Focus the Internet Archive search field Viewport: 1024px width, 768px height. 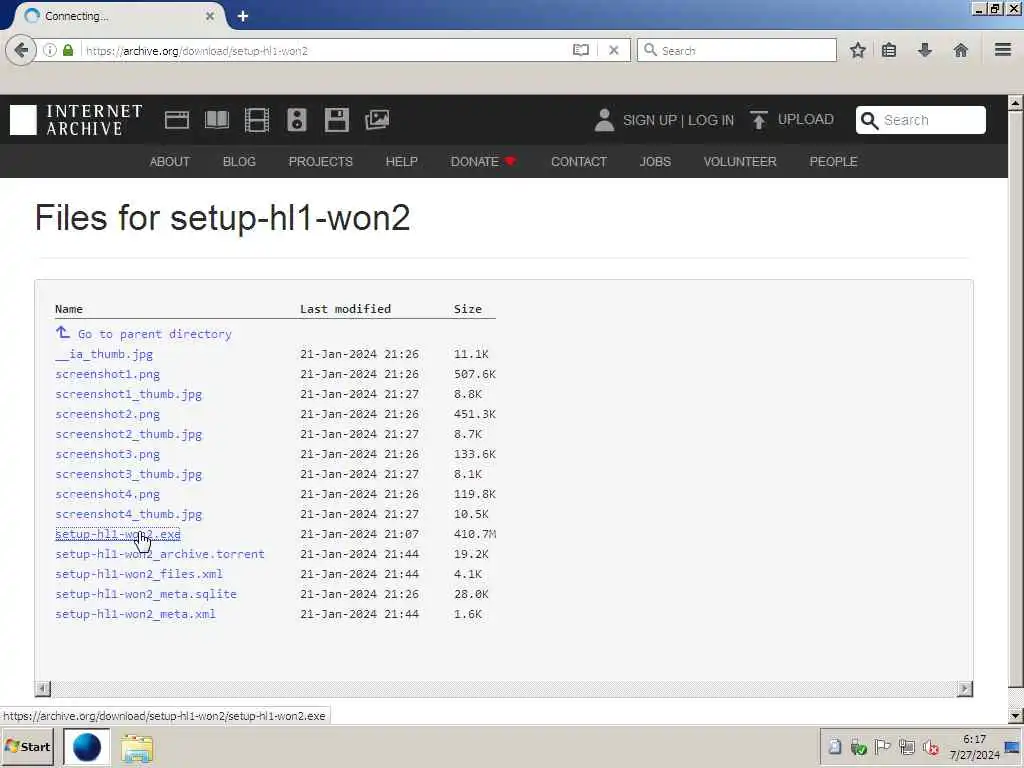[x=920, y=120]
